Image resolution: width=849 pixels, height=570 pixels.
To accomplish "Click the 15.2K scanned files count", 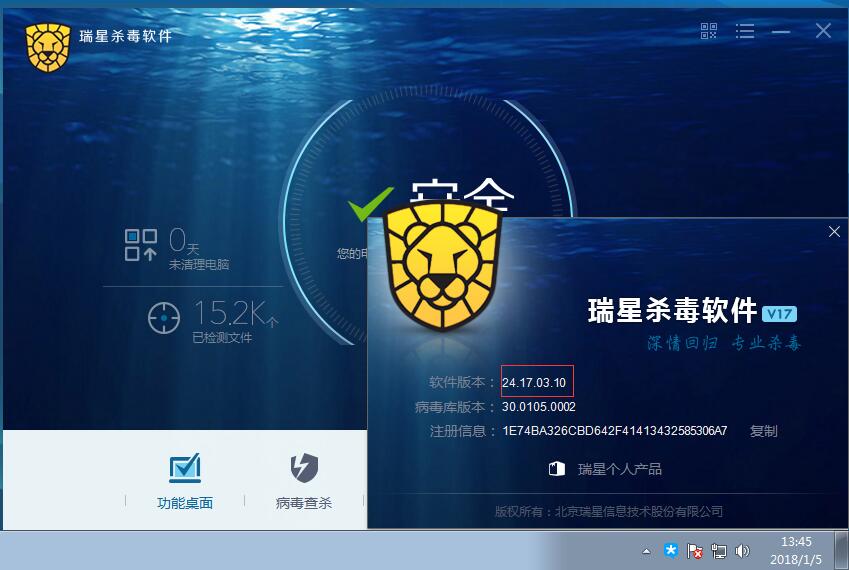I will click(236, 313).
